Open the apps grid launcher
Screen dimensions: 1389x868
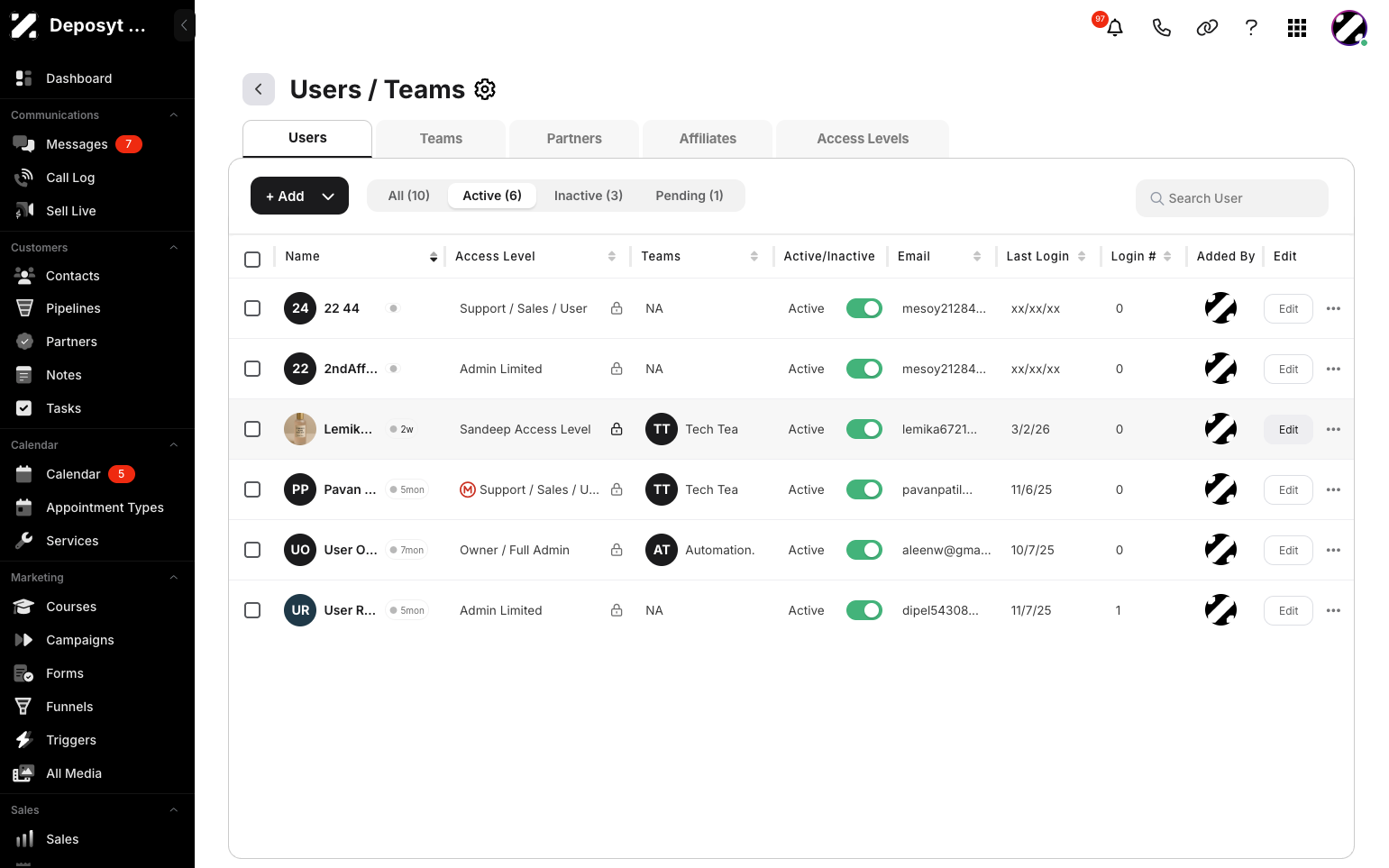point(1297,28)
